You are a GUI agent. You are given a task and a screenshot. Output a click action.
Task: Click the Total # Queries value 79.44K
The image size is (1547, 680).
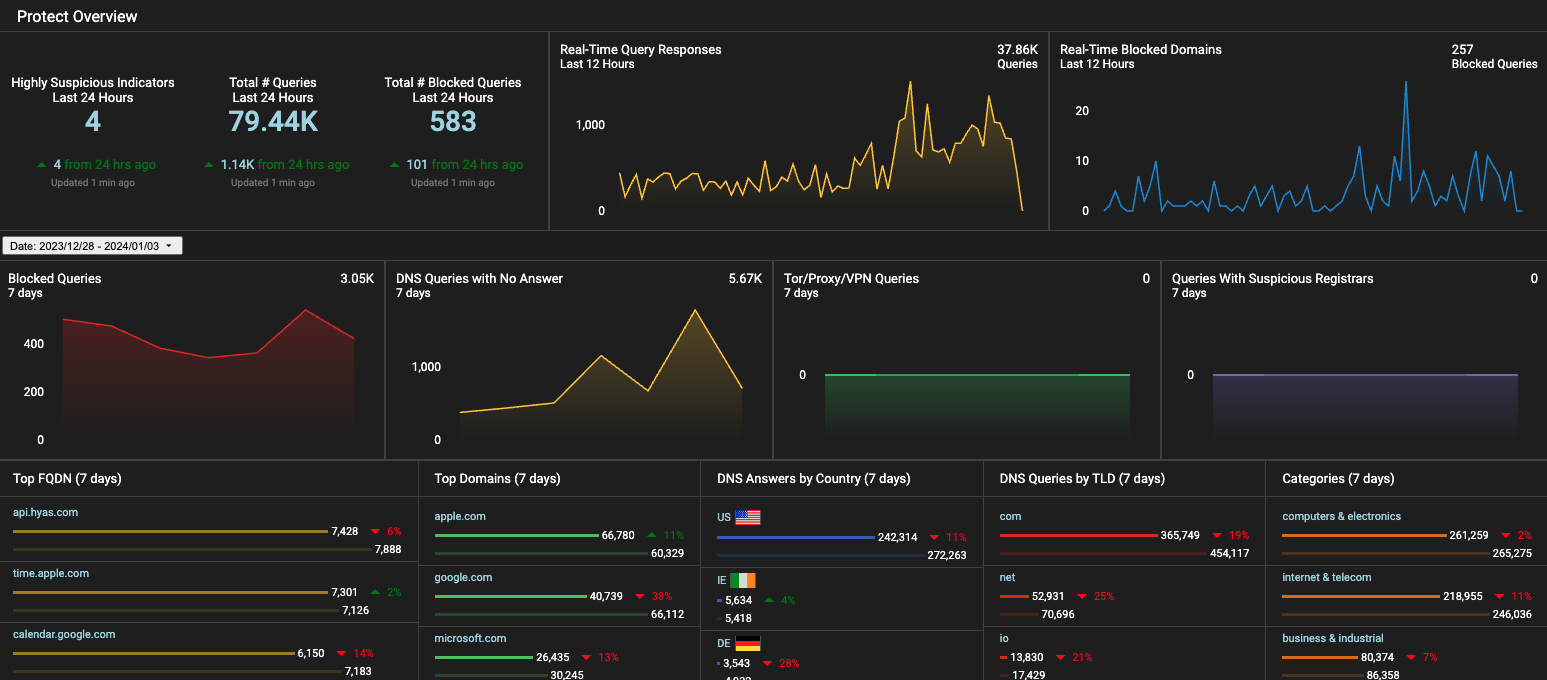[x=273, y=122]
